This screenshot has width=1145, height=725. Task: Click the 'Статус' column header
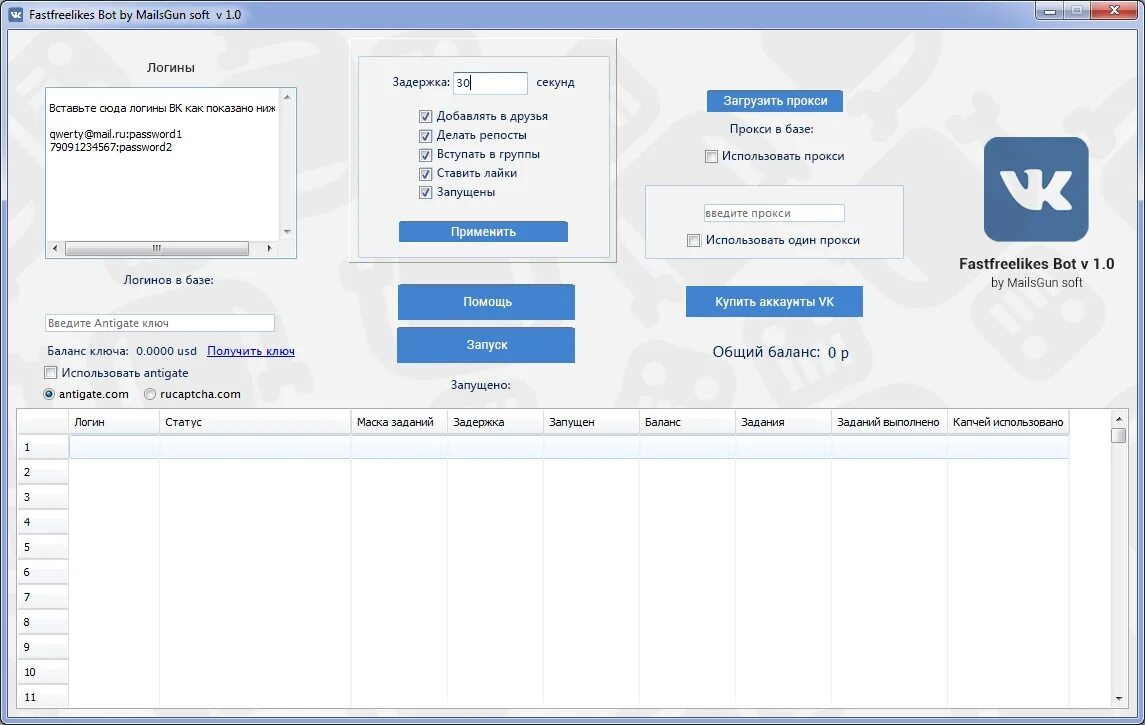(x=255, y=422)
